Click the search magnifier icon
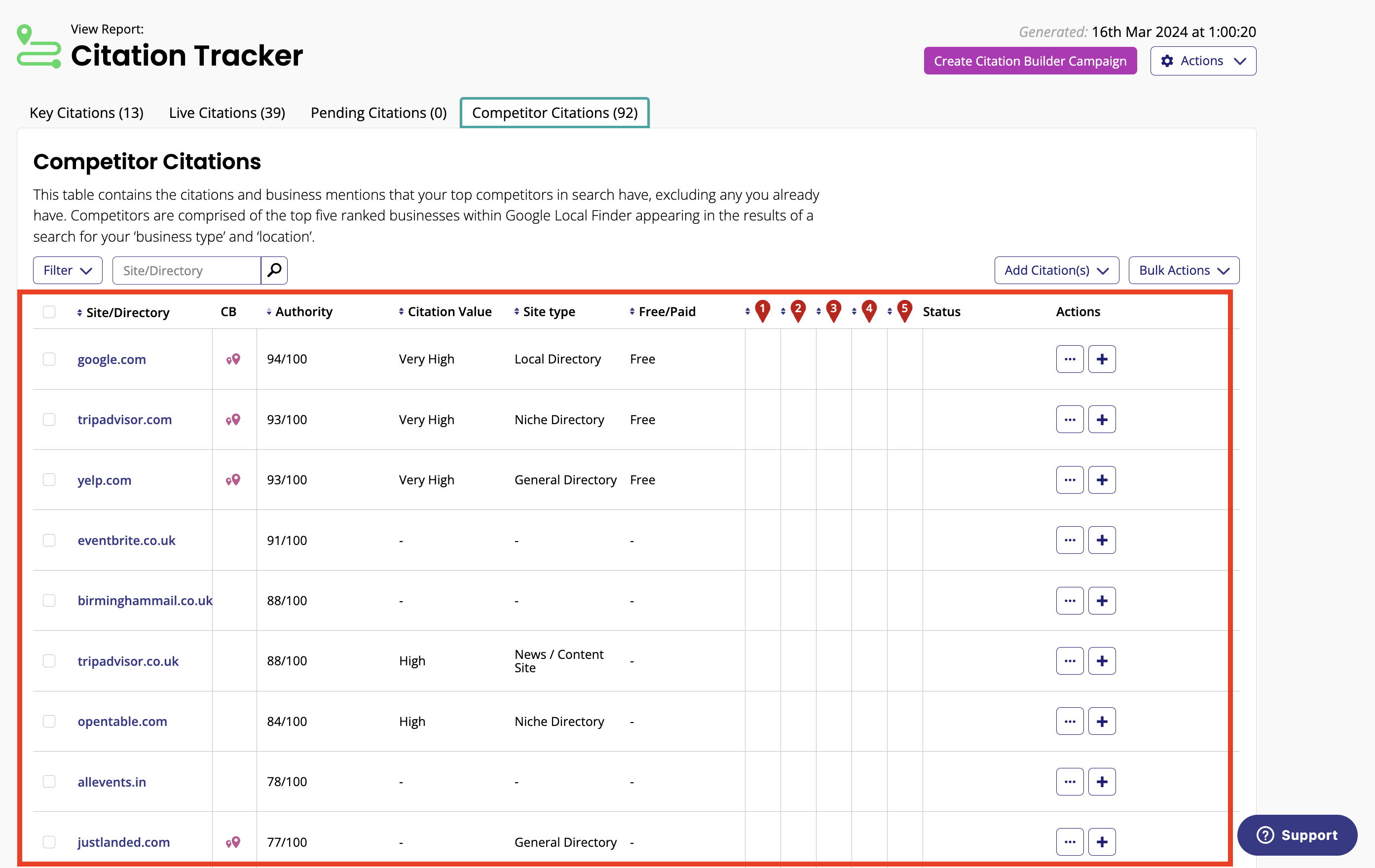 [274, 270]
